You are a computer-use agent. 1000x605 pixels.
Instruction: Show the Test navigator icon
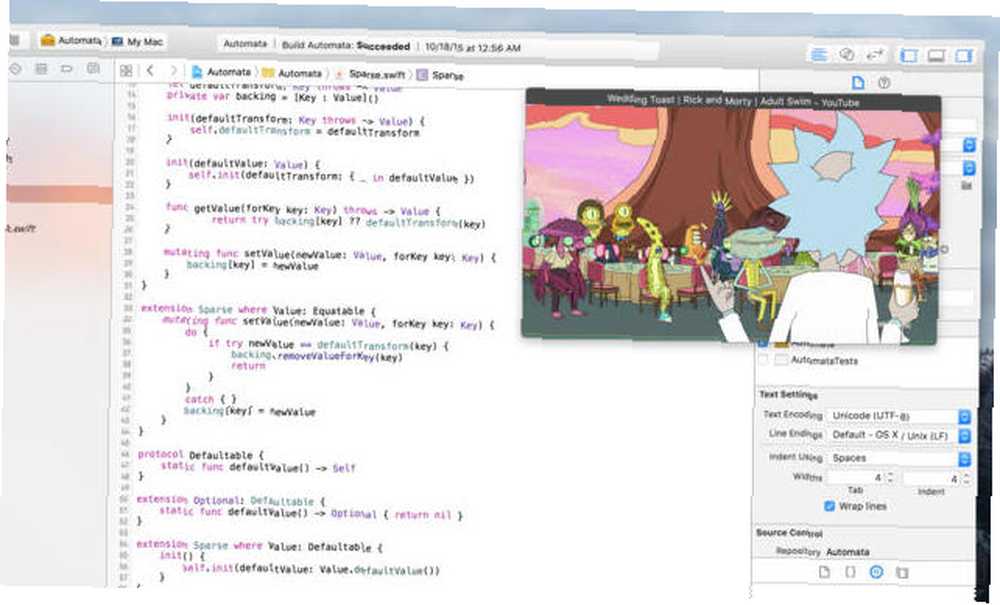pyautogui.click(x=41, y=68)
